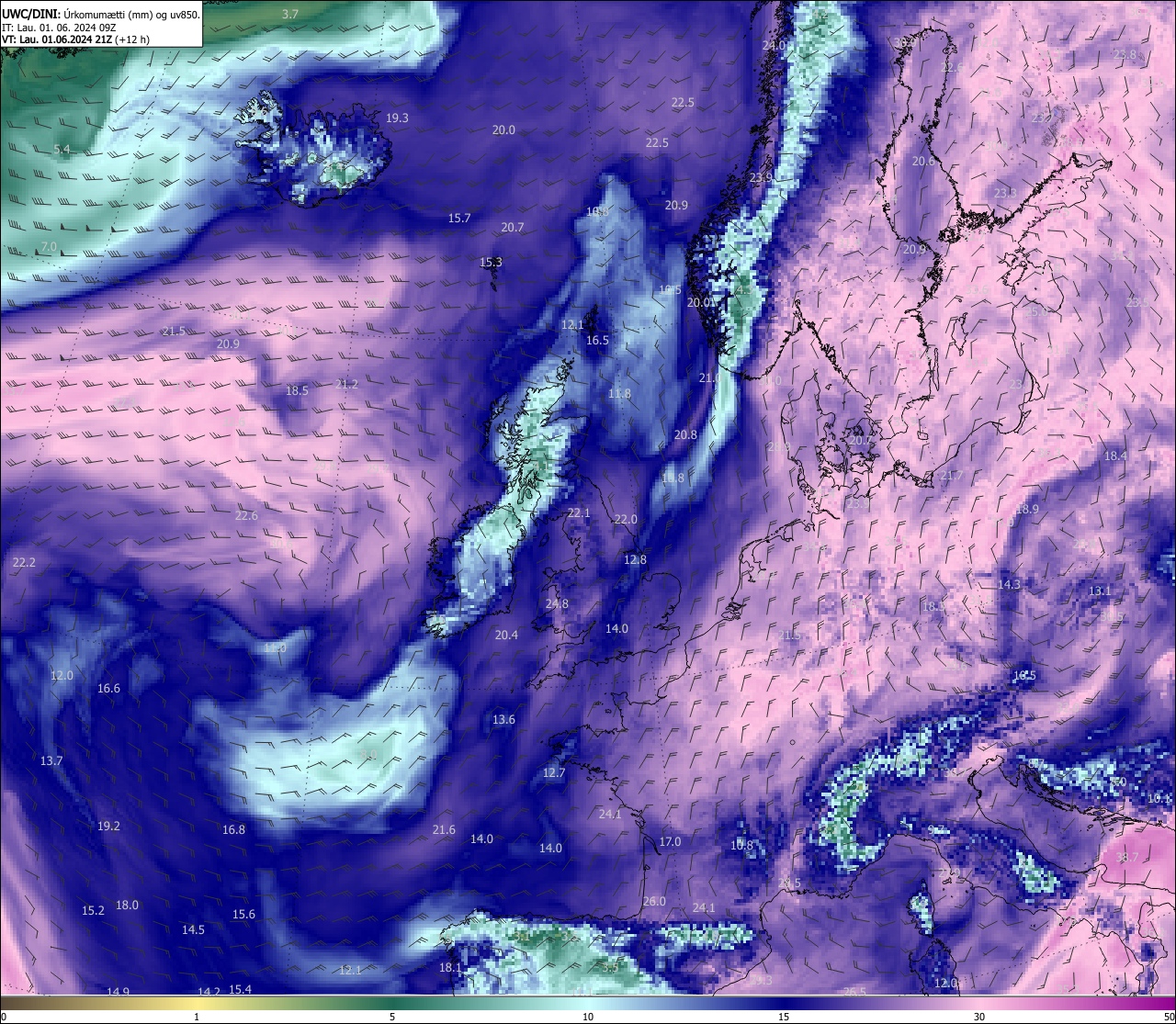Click the map value "7.0"
Screen dimensions: 1176x1024
pos(49,247)
